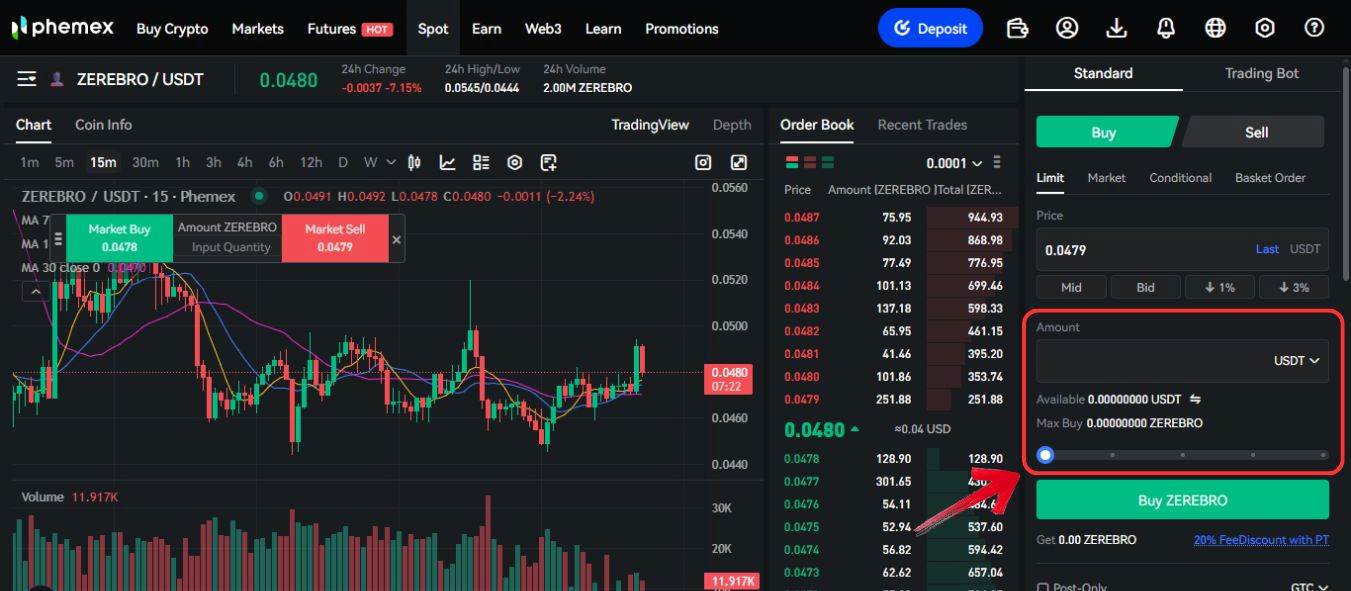Take a chart snapshot with camera icon

[704, 162]
